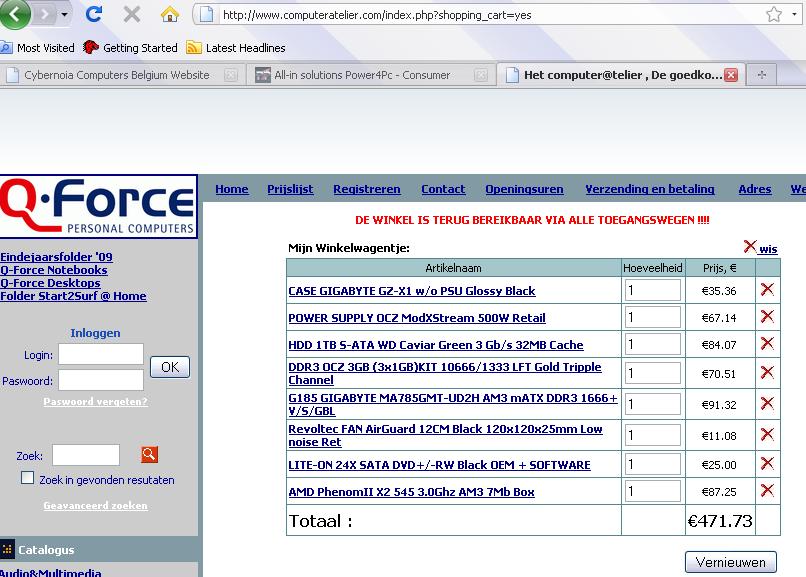
Task: Open Verzending en betaling link
Action: (x=650, y=189)
